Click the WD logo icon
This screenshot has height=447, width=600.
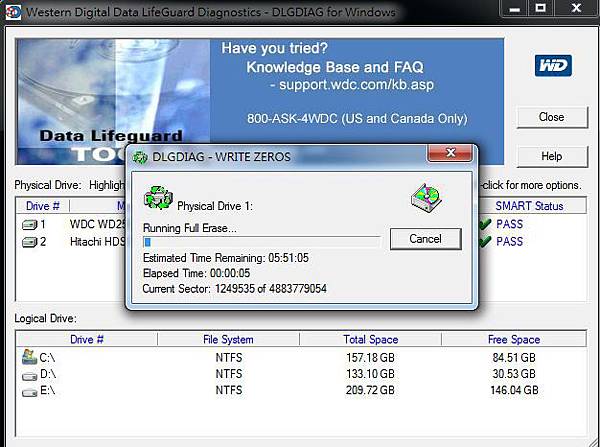(x=553, y=65)
